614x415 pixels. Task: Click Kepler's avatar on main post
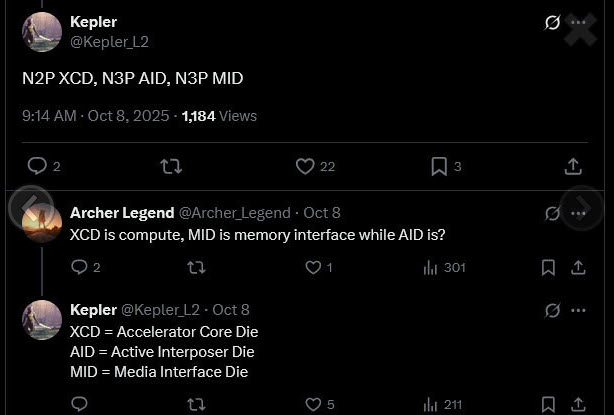click(42, 32)
